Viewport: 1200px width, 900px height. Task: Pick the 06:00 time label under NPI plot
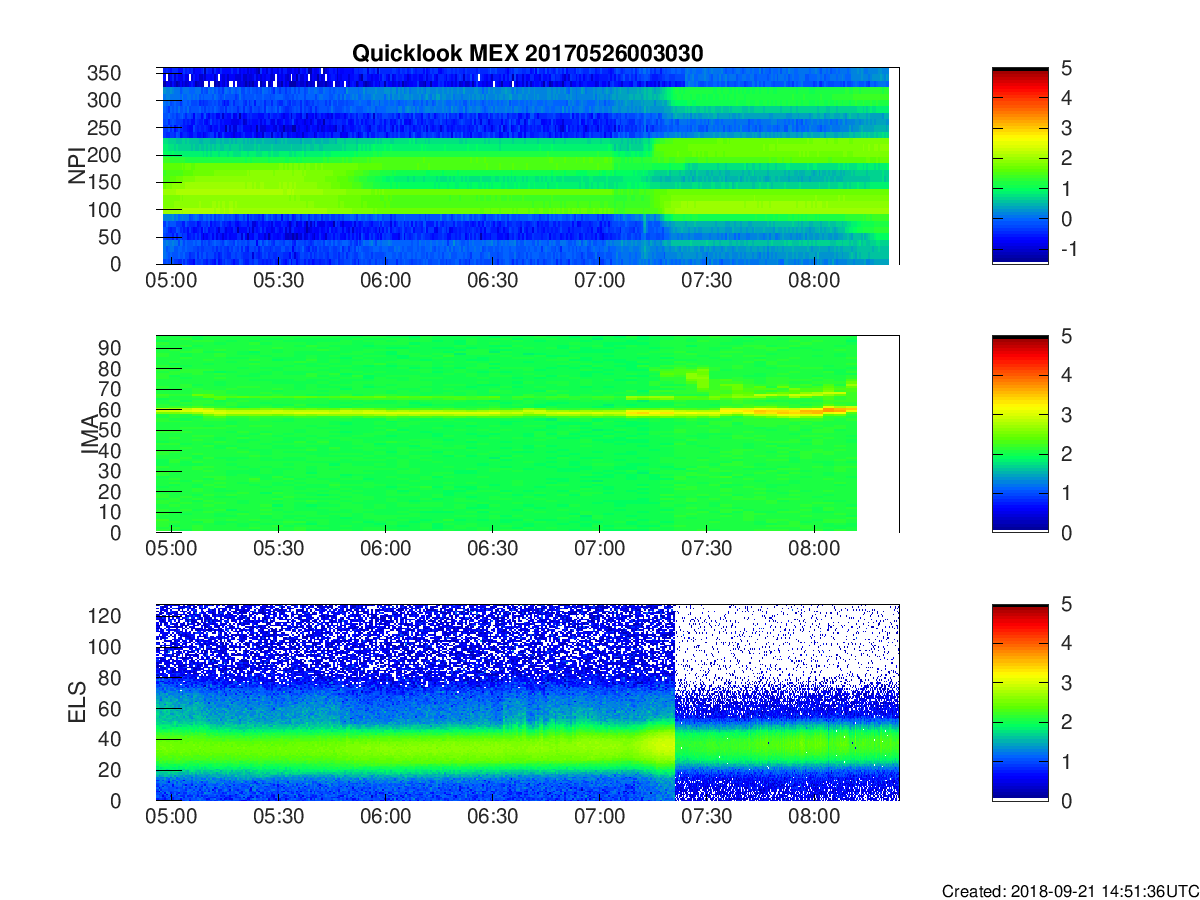385,281
